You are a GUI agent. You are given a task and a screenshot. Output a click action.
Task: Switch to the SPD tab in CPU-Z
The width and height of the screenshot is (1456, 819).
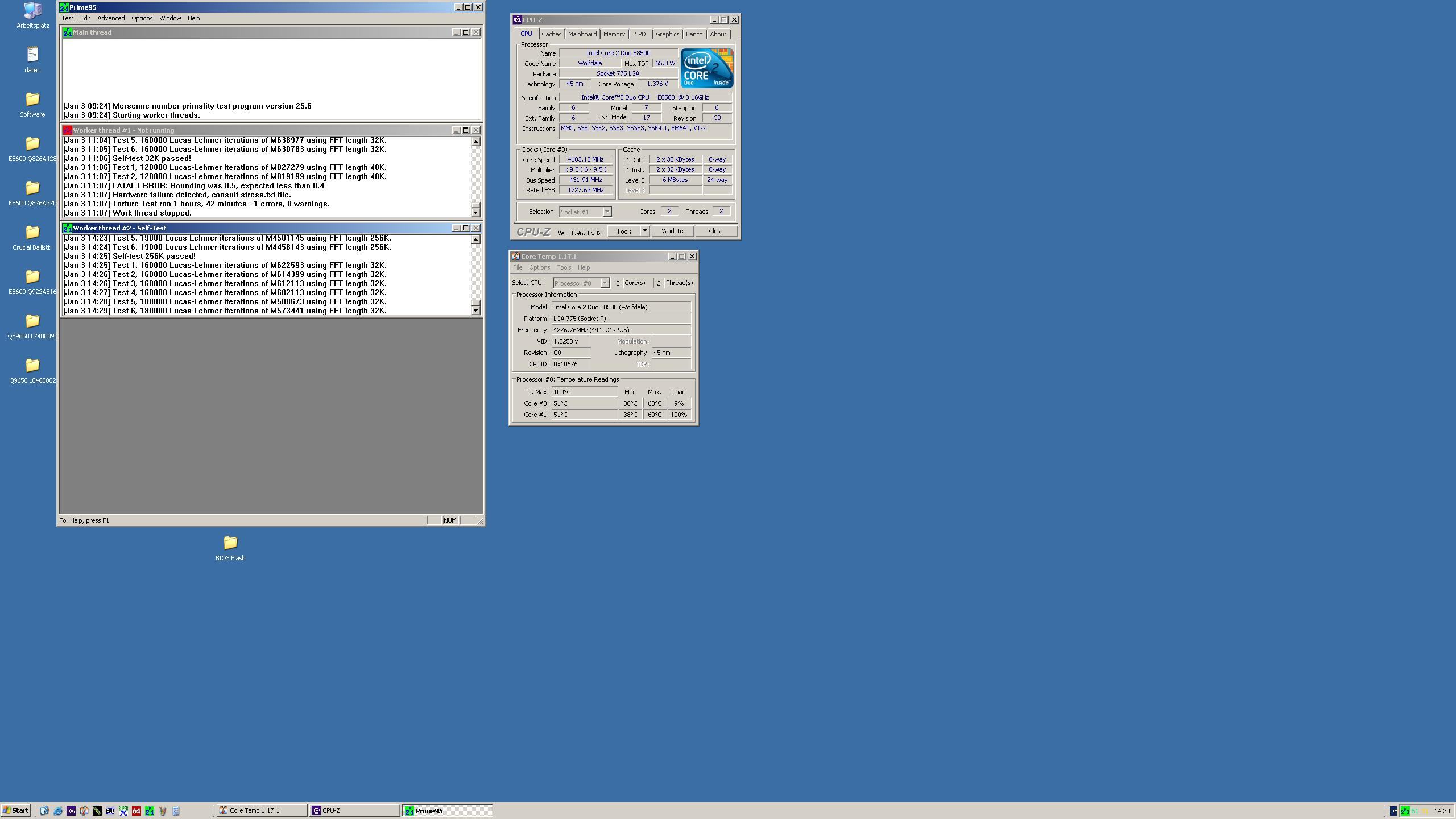coord(640,34)
